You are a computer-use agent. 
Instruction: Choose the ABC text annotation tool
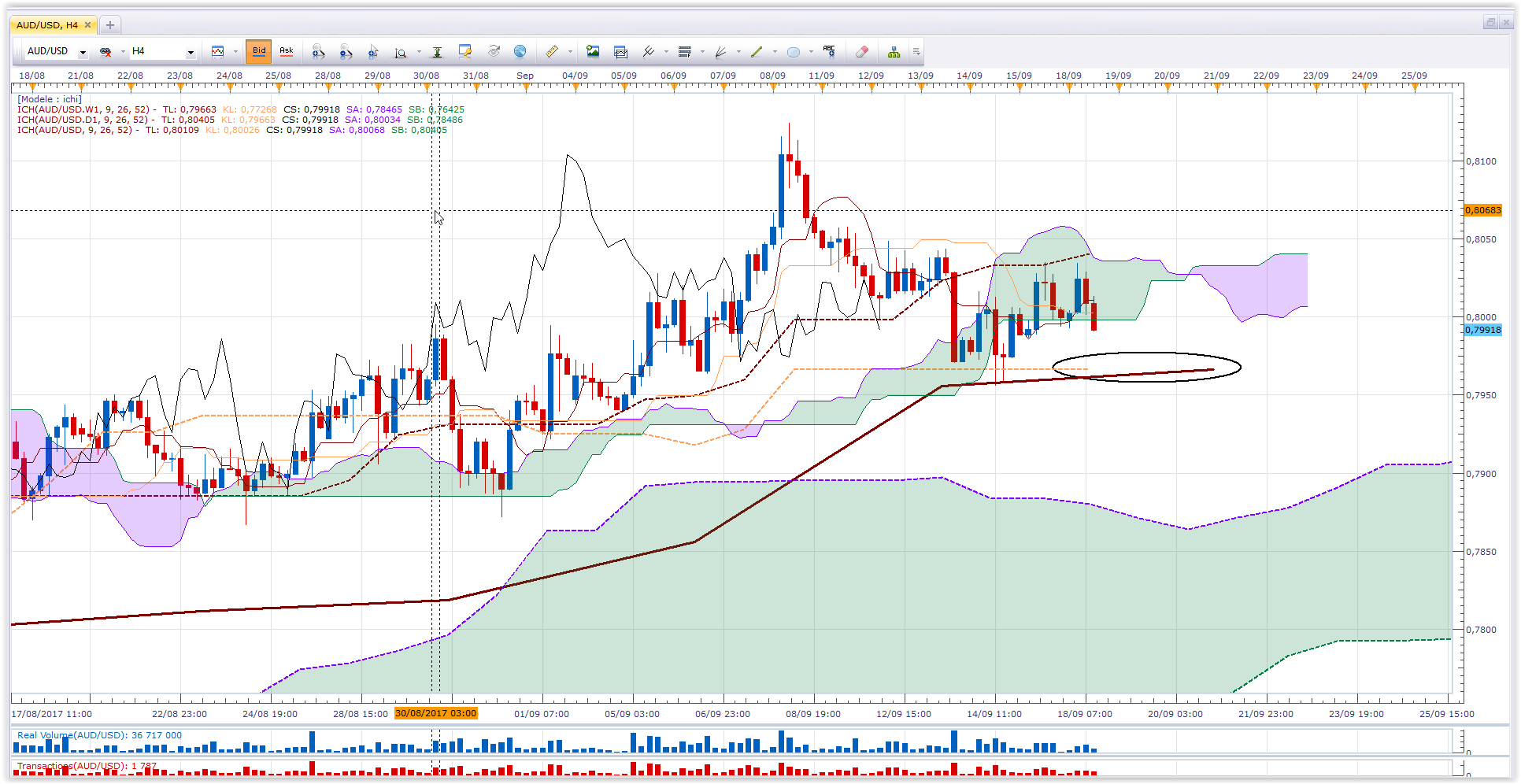coord(829,52)
